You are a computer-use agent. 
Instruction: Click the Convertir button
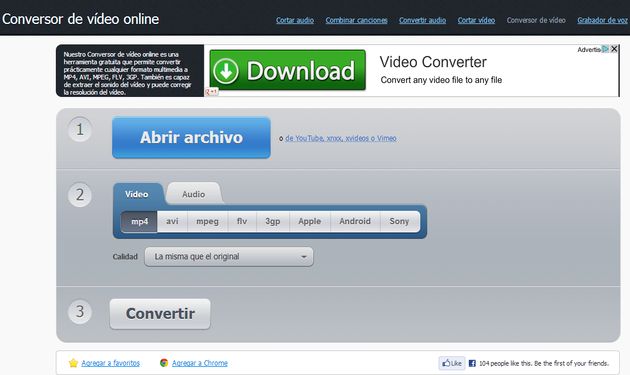[x=160, y=314]
